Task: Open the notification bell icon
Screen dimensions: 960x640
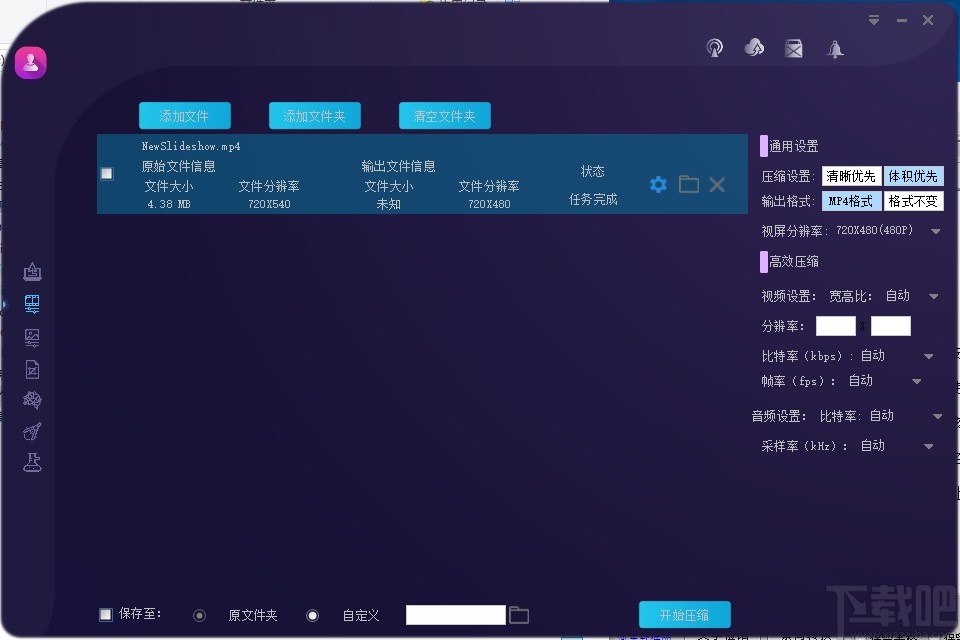Action: tap(835, 48)
